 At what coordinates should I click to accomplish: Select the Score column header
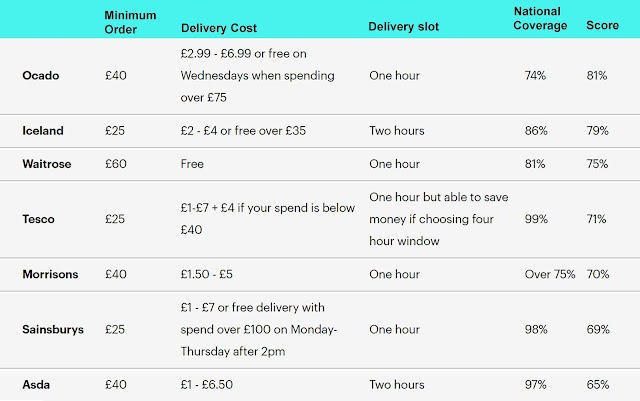pyautogui.click(x=602, y=26)
